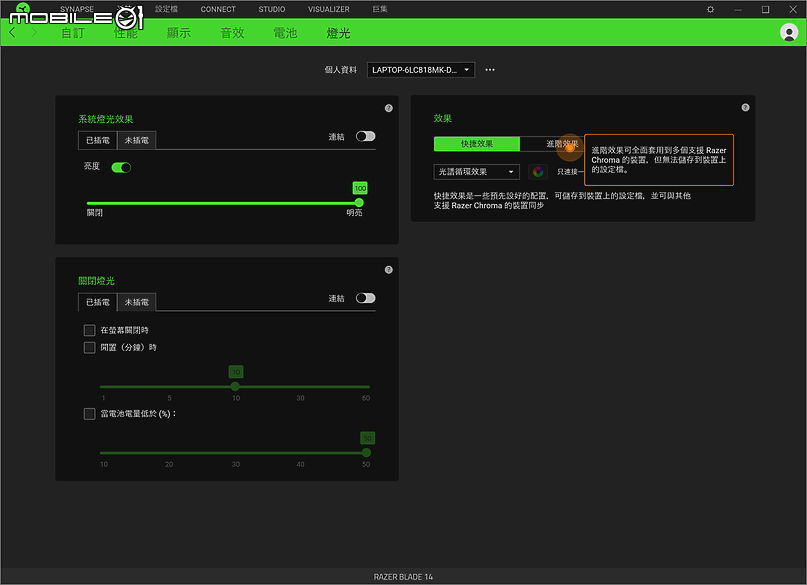The image size is (807, 585).
Task: Open the STUDIO top menu
Action: point(272,9)
